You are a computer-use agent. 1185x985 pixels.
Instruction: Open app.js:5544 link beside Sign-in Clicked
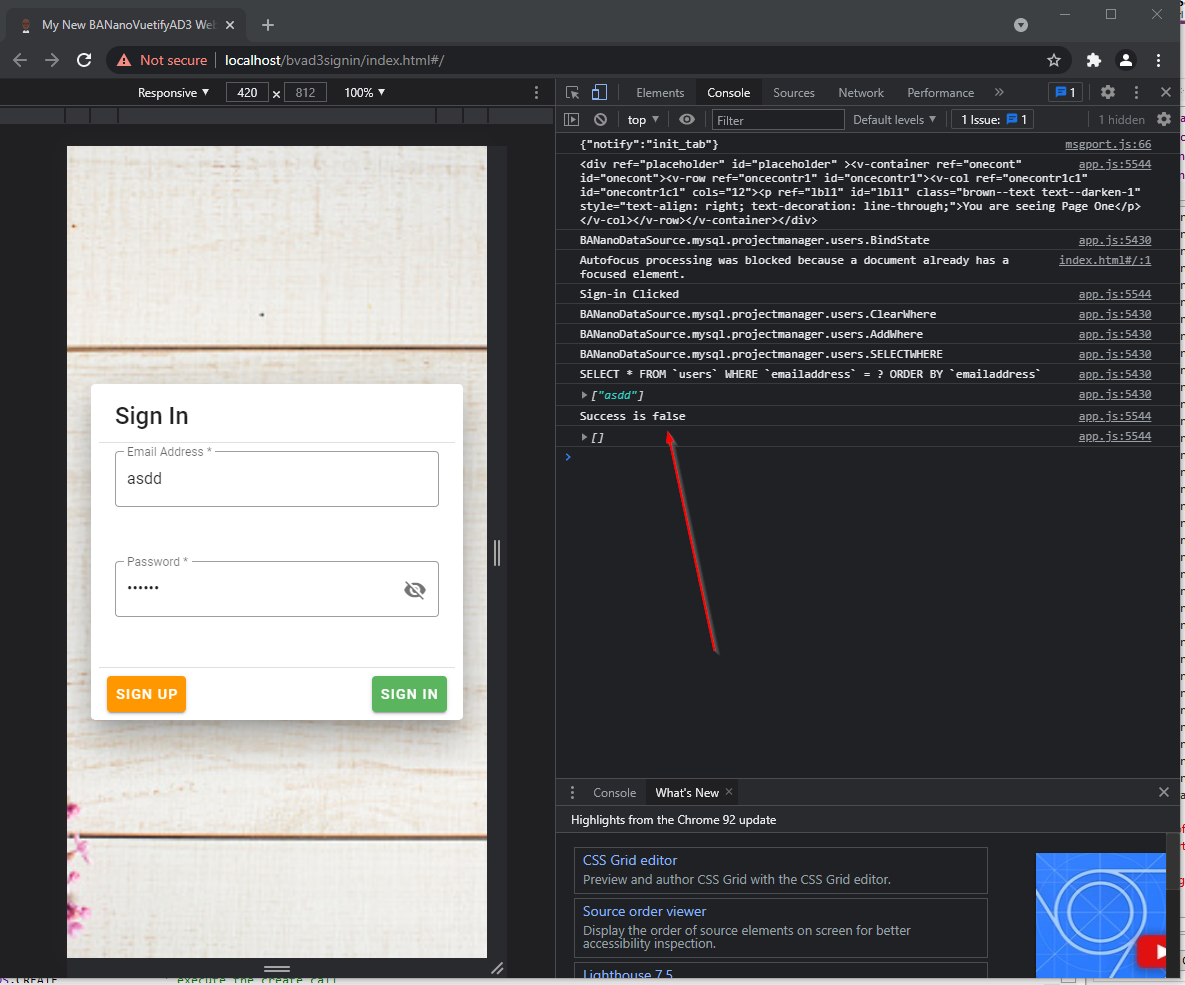[x=1115, y=294]
